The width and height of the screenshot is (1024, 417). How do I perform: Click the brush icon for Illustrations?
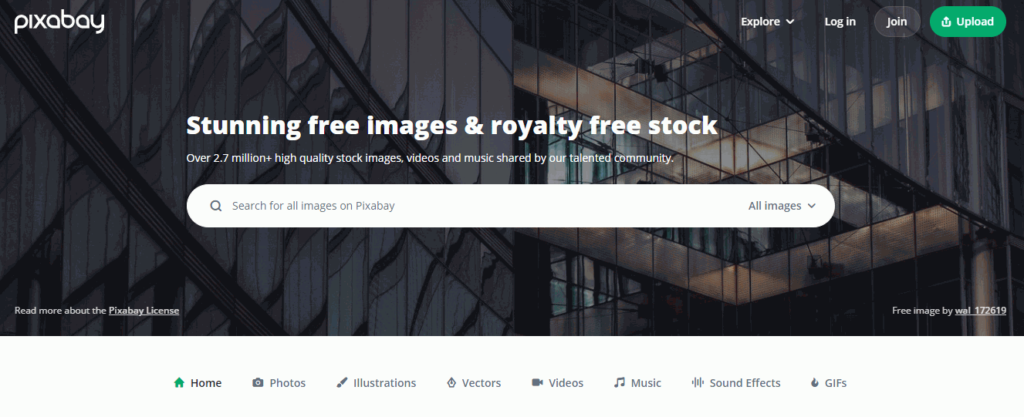coord(342,383)
